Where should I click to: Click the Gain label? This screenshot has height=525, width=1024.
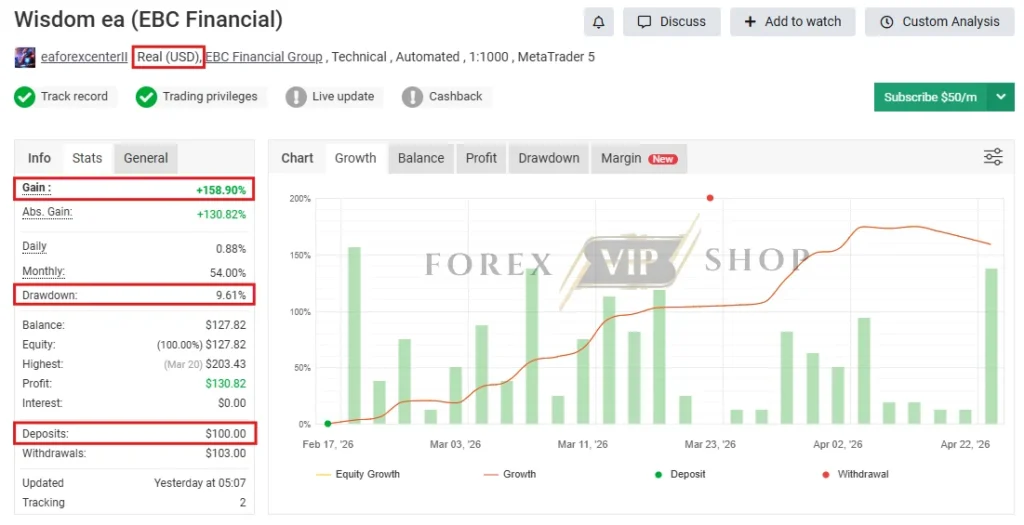[x=36, y=188]
